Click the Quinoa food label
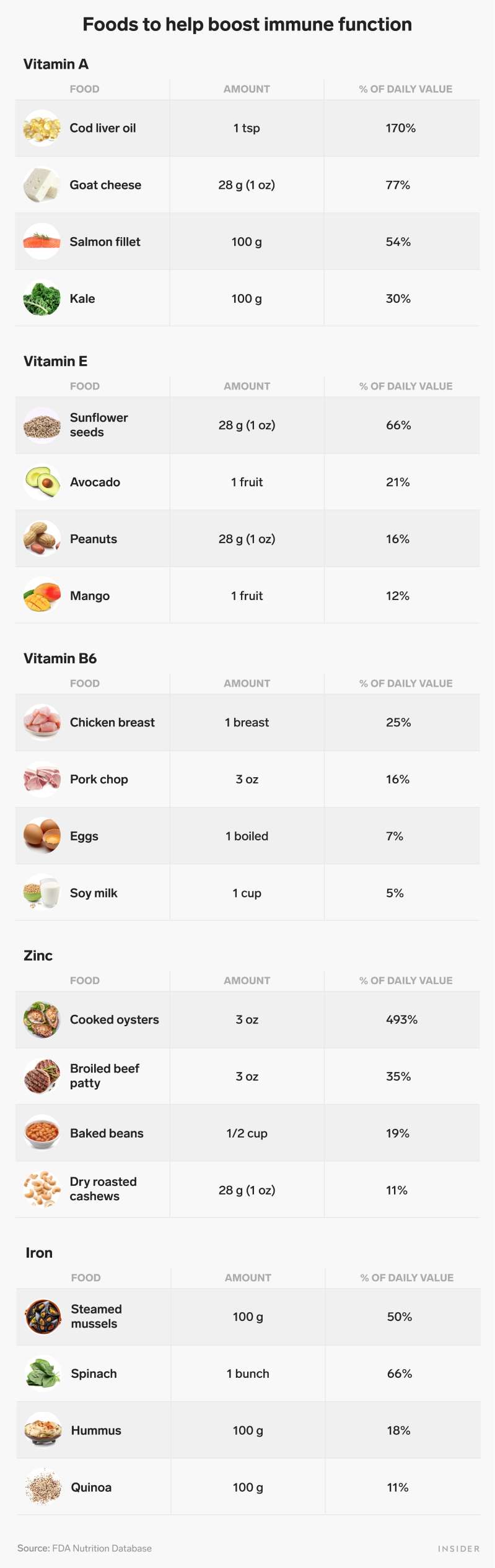 tap(91, 1487)
